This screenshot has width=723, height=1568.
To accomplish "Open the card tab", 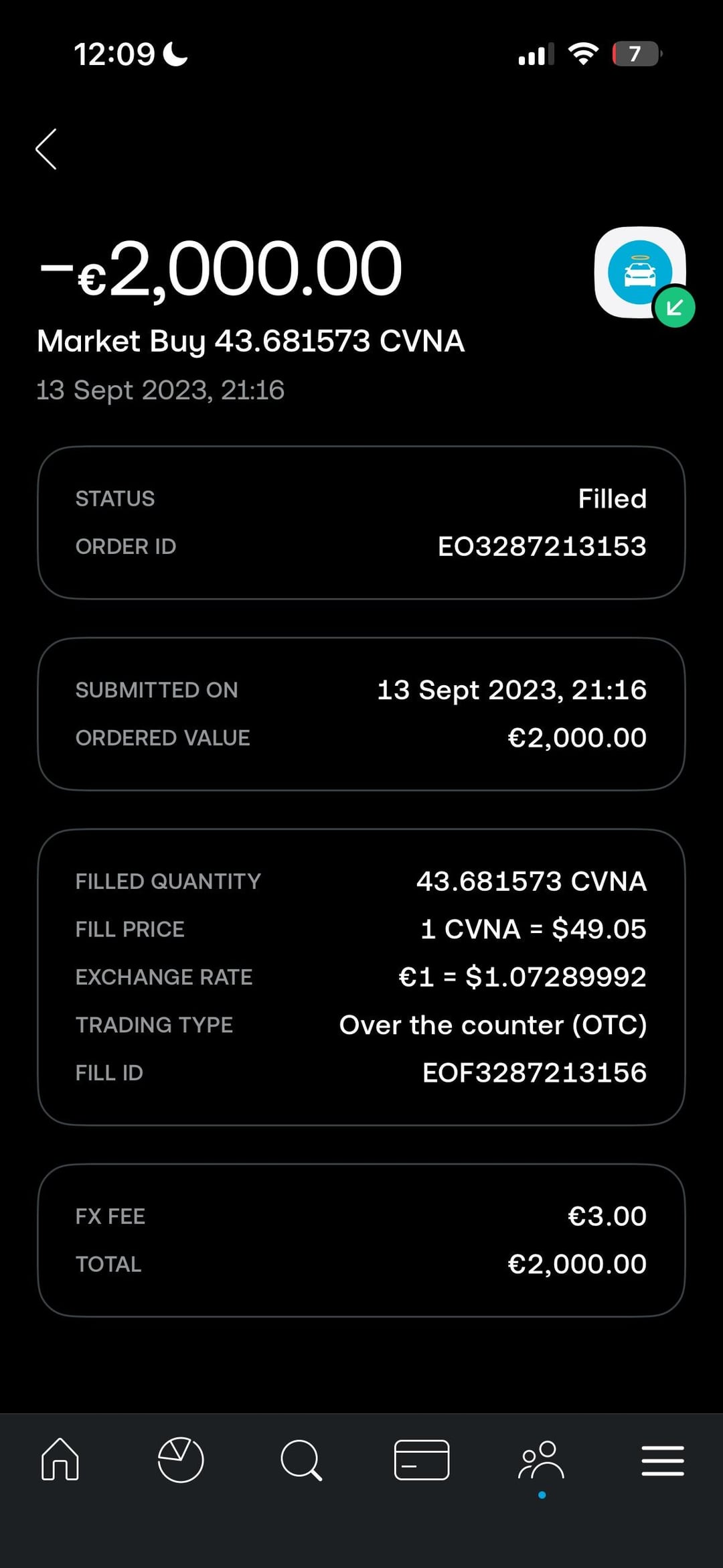I will point(422,1459).
